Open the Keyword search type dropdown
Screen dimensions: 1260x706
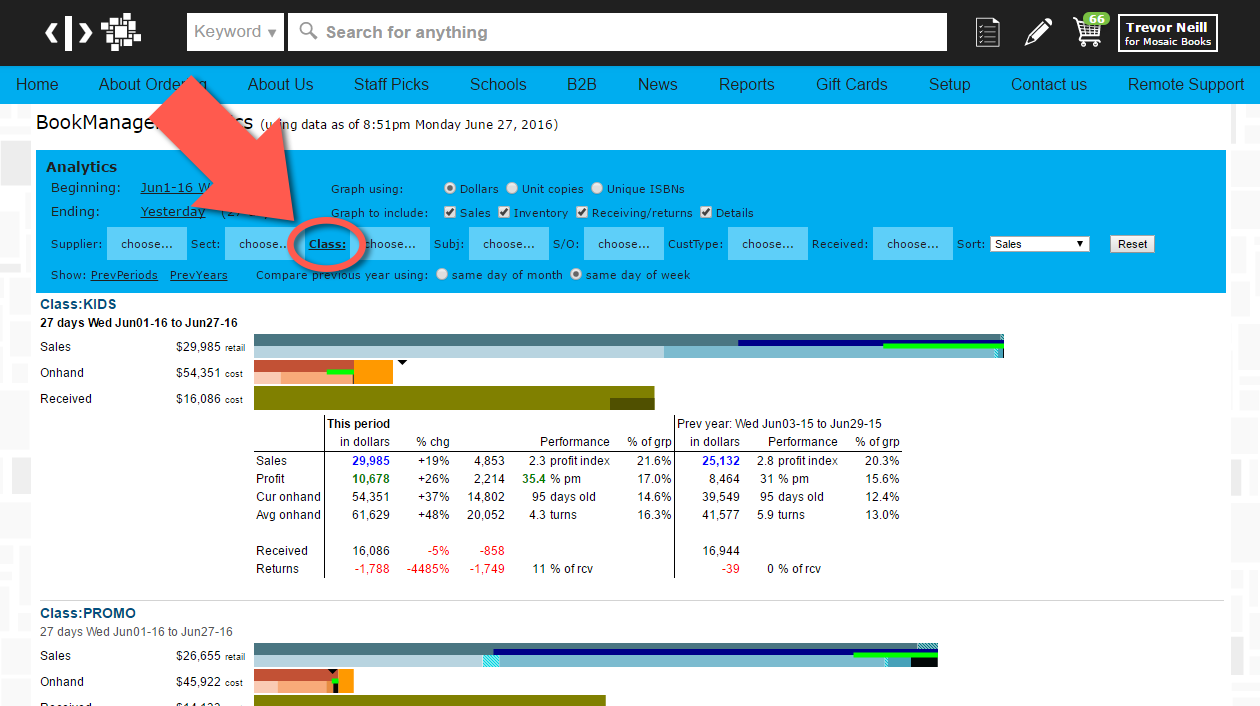click(235, 32)
